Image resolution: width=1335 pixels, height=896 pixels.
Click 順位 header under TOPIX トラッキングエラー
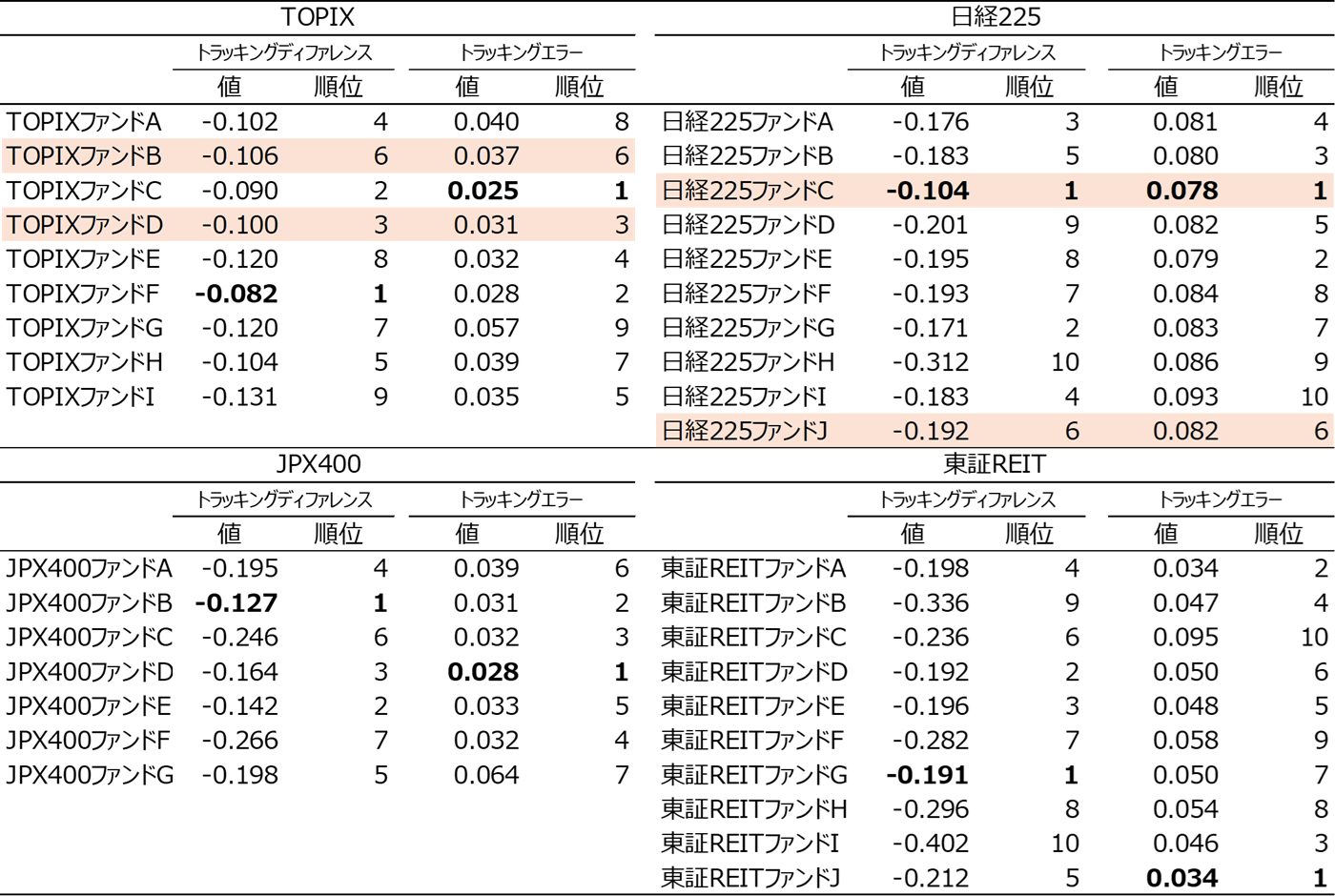tap(580, 87)
